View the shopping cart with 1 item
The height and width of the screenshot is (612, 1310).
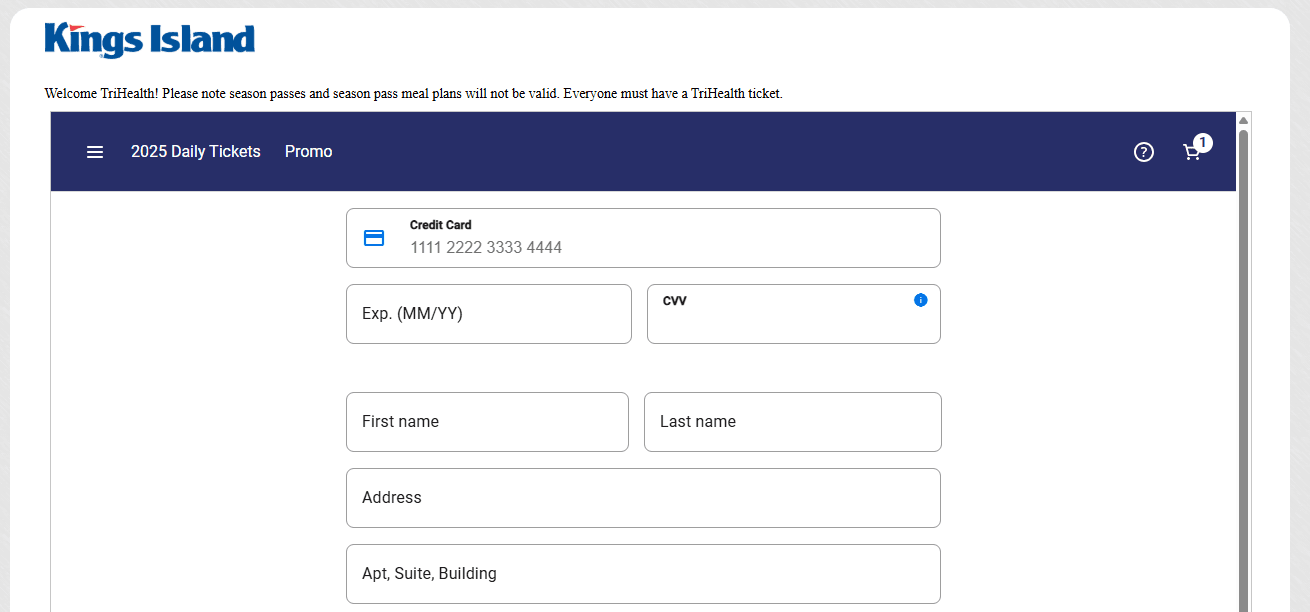point(1196,149)
